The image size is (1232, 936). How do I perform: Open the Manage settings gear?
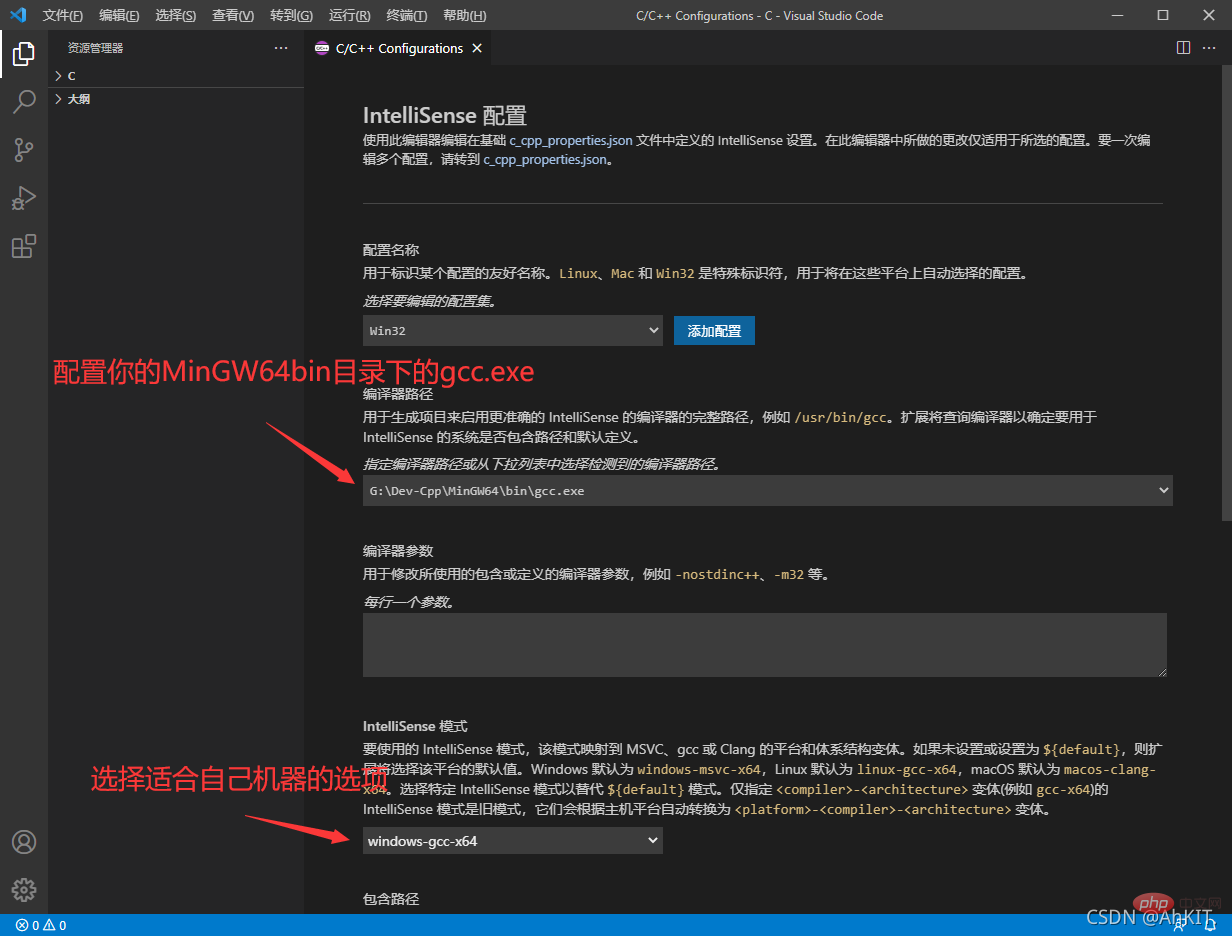point(24,890)
